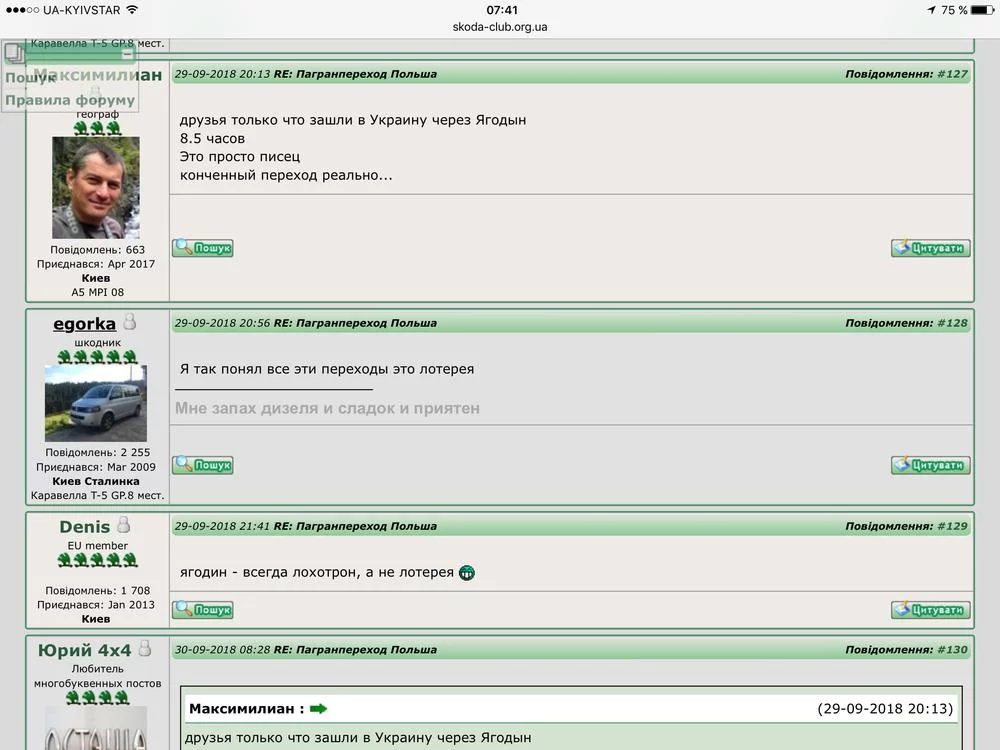The image size is (1000, 750).
Task: Click egorka's signature text about diesel
Action: tap(327, 408)
